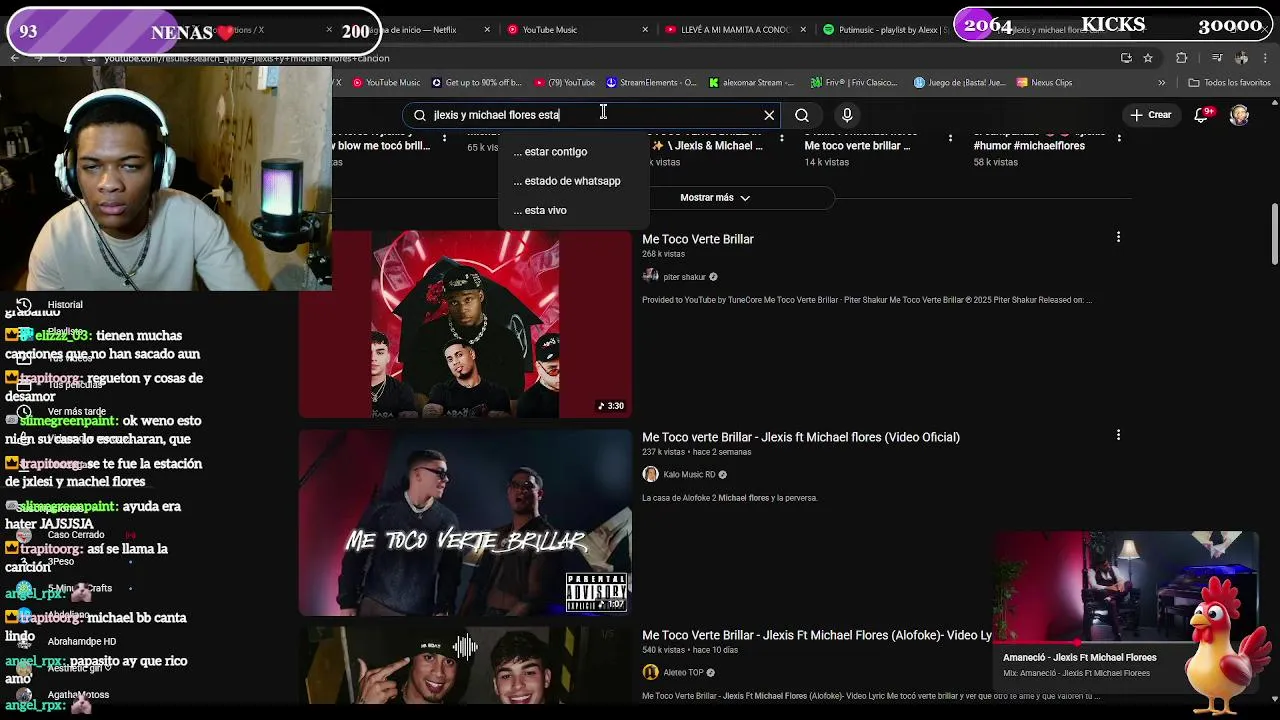Open the 'Todos los favoritos' folder
Image resolution: width=1280 pixels, height=720 pixels.
click(1229, 83)
